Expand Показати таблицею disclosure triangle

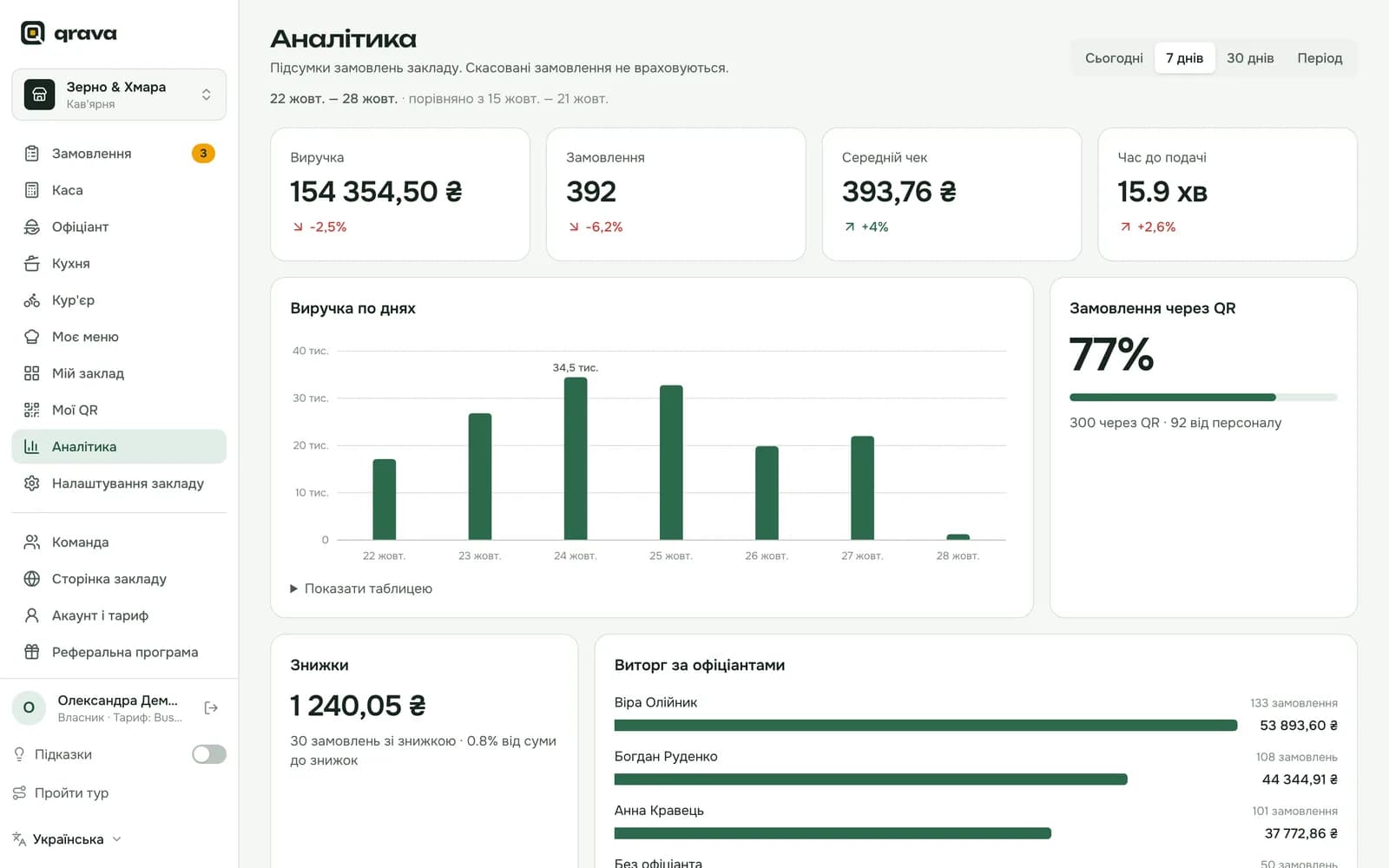tap(293, 589)
